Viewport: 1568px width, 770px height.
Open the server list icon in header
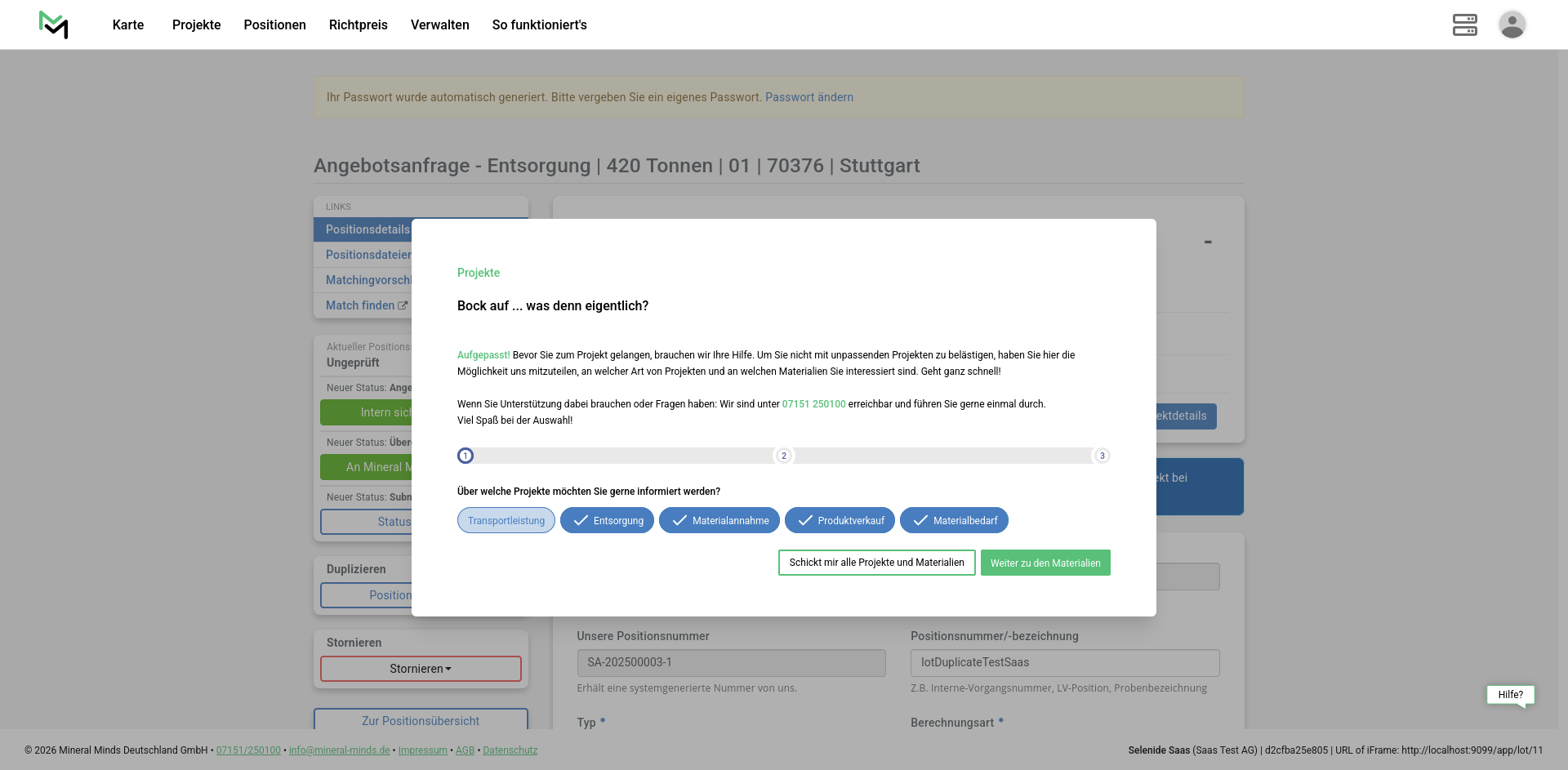tap(1464, 24)
